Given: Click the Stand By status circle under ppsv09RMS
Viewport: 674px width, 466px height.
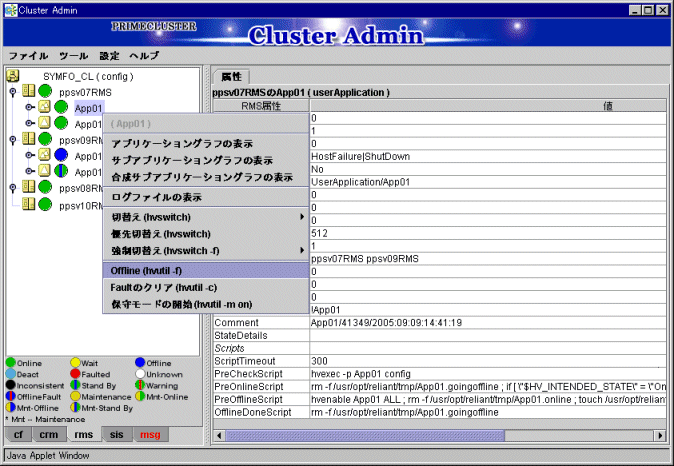Looking at the screenshot, I should [61, 171].
